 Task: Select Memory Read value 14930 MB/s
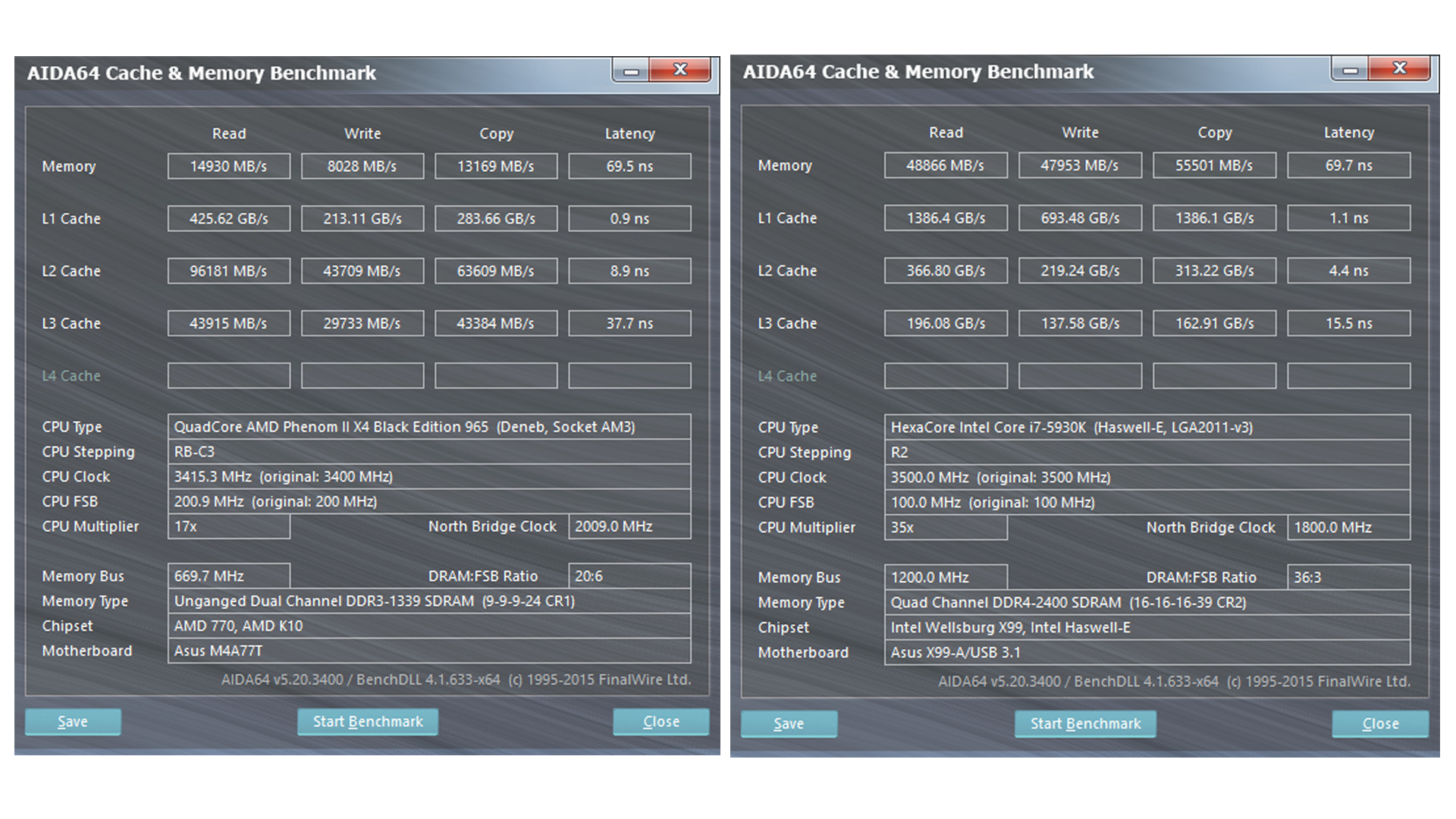pos(229,166)
